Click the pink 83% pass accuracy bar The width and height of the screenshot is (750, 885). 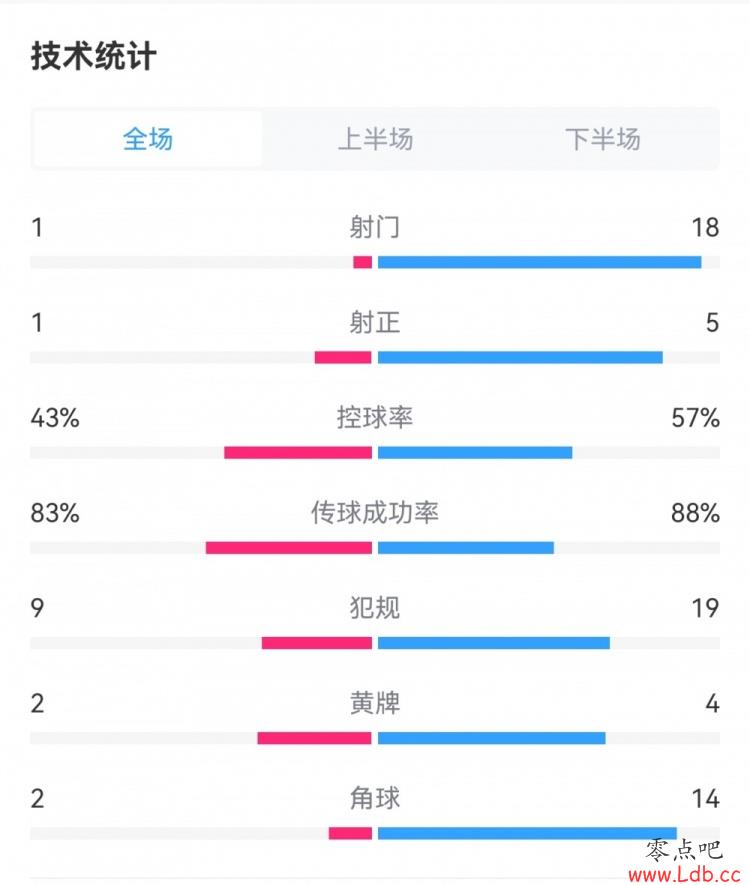(x=289, y=547)
